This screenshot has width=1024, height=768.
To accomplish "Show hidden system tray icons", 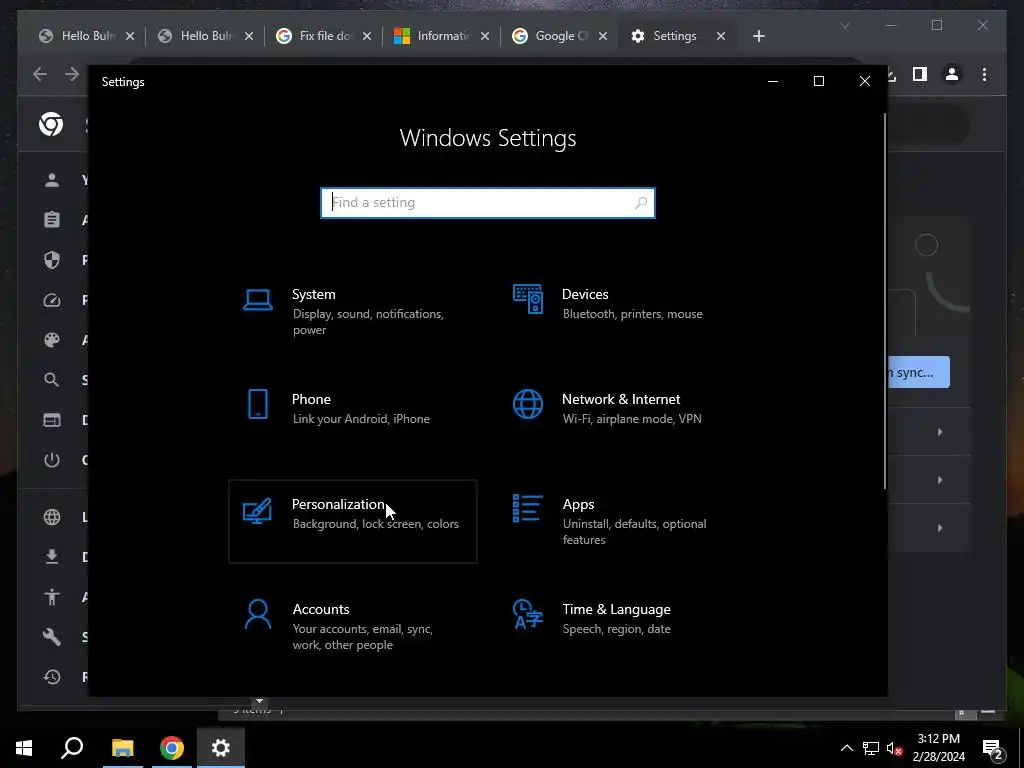I will click(x=846, y=748).
